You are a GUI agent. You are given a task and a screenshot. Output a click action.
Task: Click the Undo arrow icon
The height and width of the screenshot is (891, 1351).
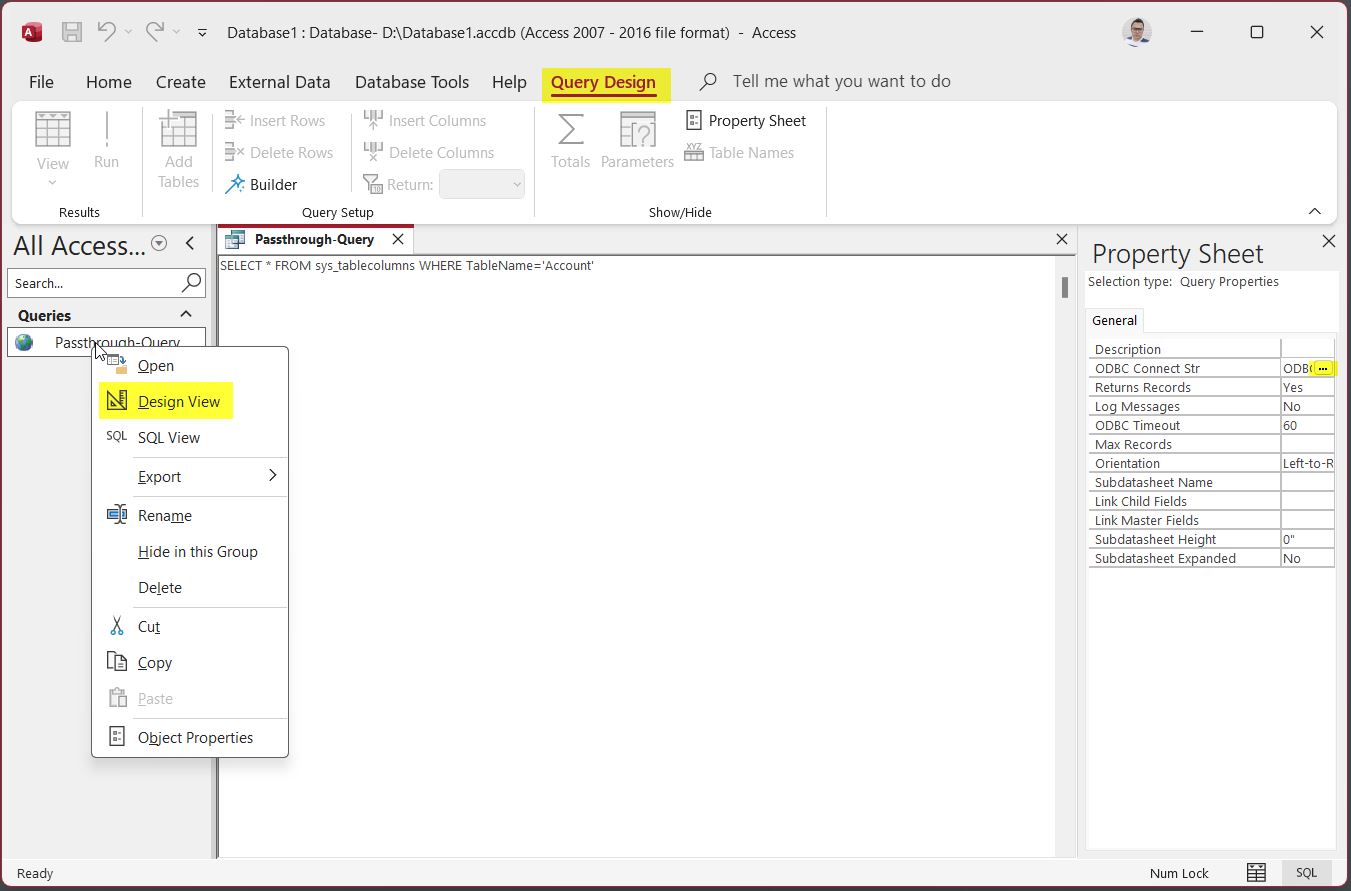coord(106,32)
